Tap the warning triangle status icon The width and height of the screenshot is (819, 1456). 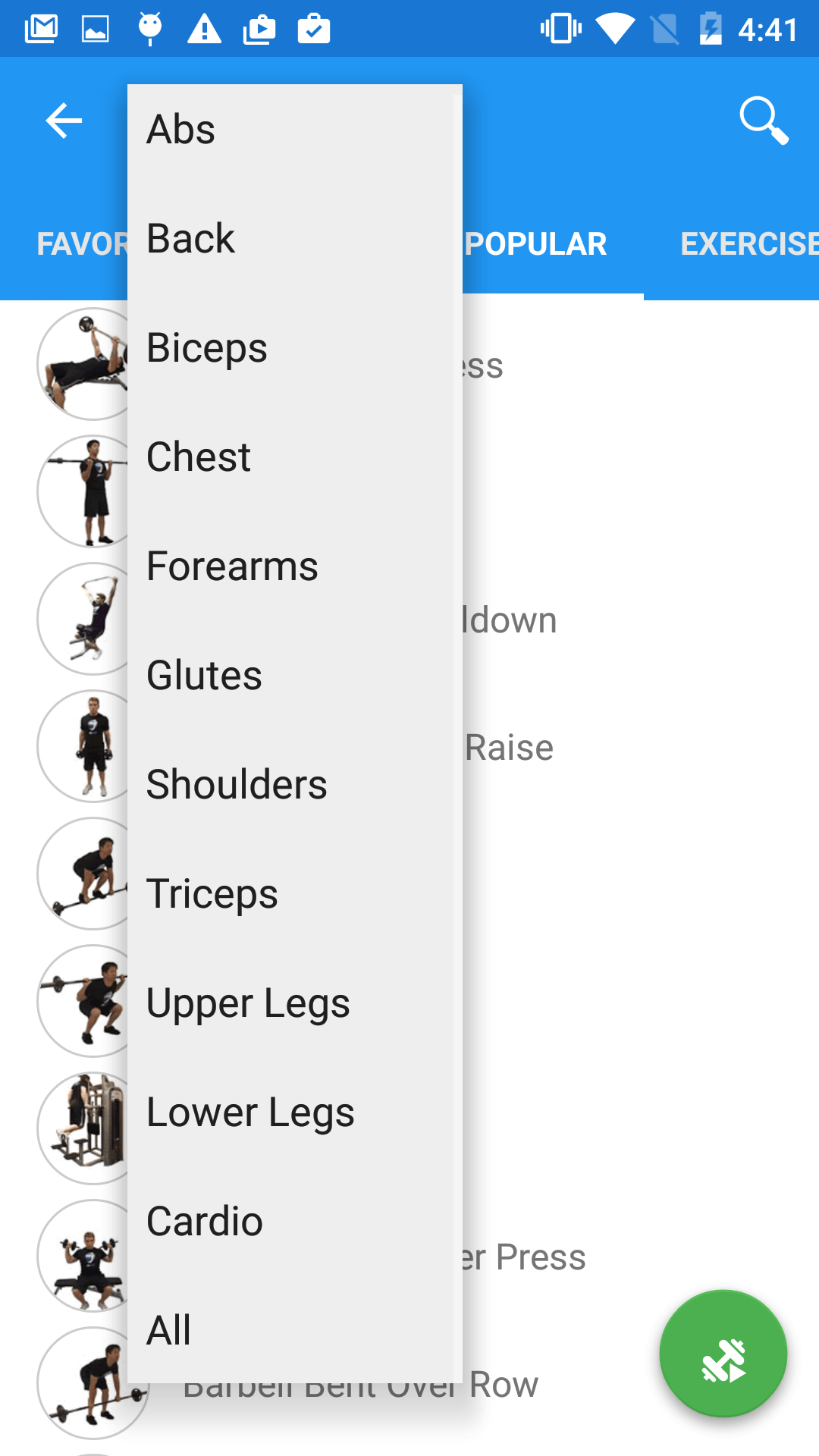coord(204,29)
